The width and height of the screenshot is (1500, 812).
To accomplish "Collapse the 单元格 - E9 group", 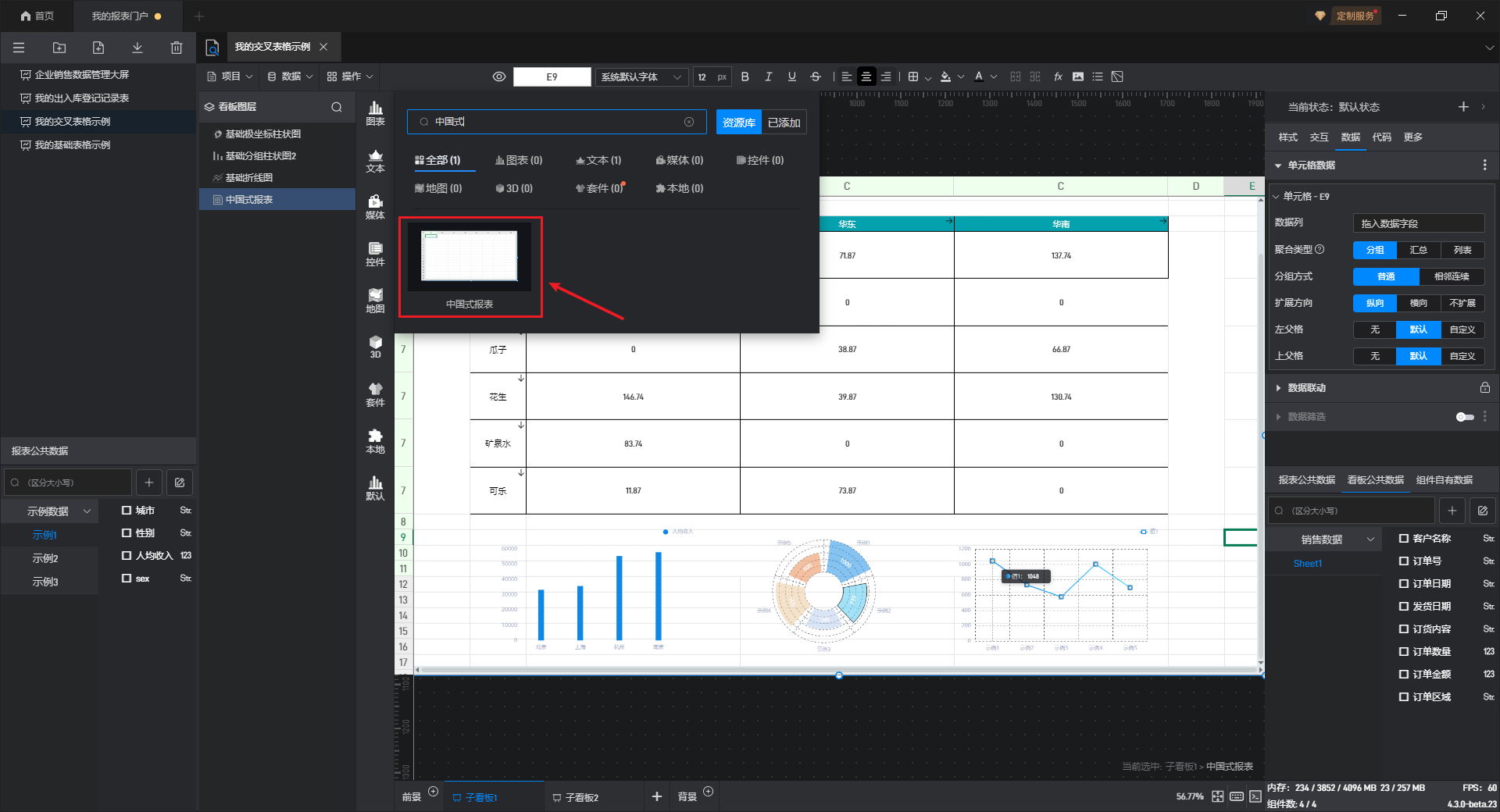I will tap(1276, 197).
